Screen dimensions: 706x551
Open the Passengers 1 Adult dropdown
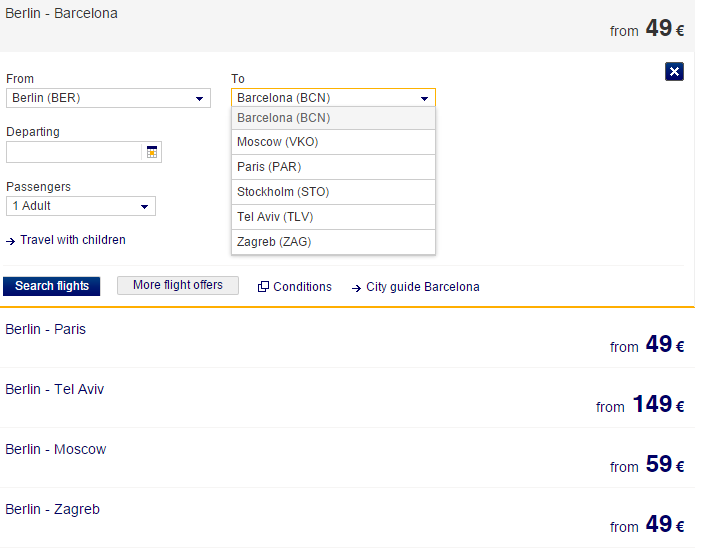(x=145, y=206)
